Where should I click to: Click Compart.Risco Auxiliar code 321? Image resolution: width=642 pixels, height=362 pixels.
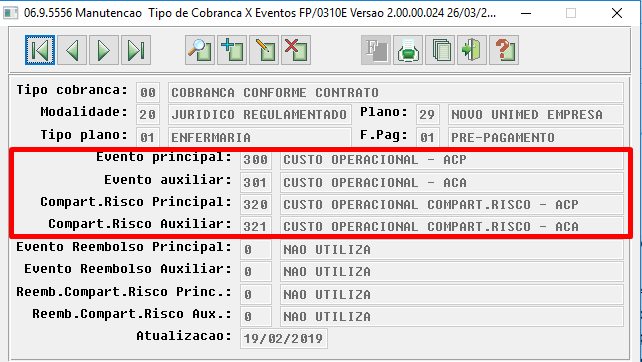coord(256,226)
